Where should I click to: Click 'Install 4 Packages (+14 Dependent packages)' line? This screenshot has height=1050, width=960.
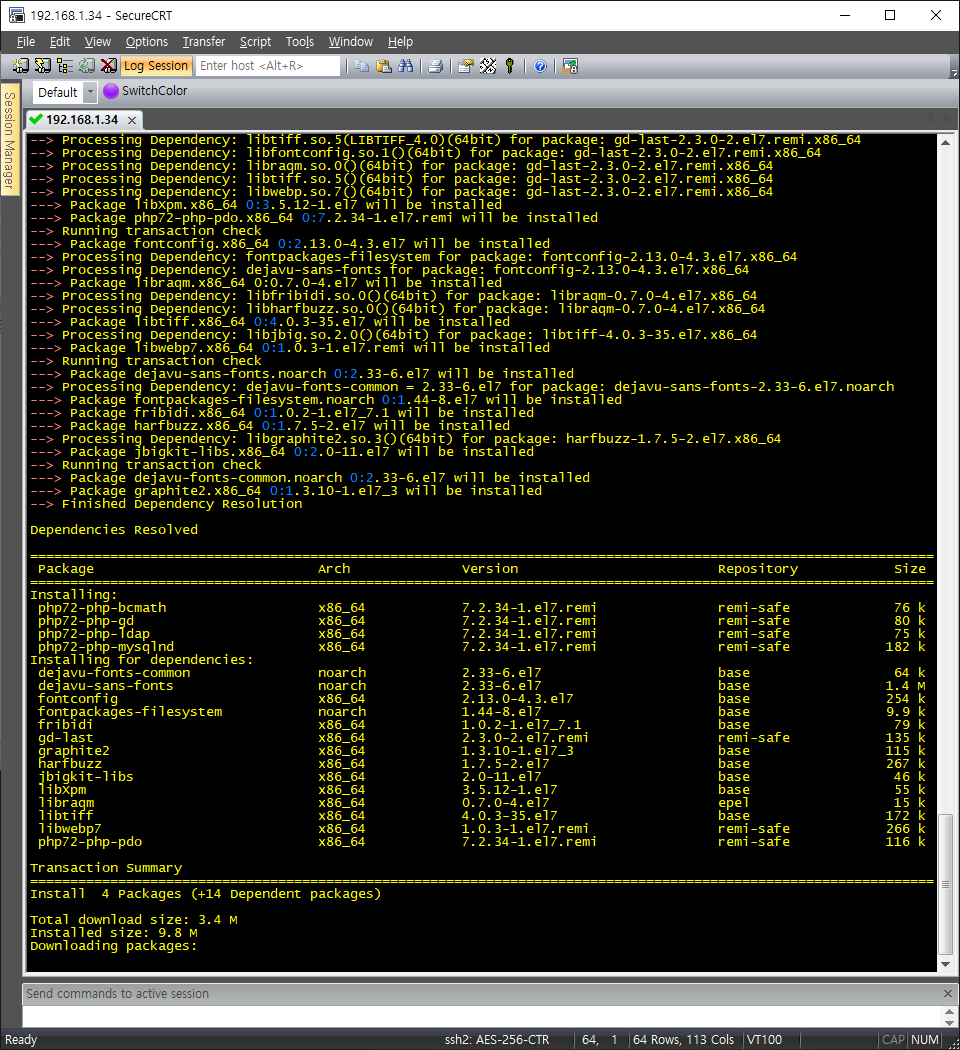[x=206, y=894]
